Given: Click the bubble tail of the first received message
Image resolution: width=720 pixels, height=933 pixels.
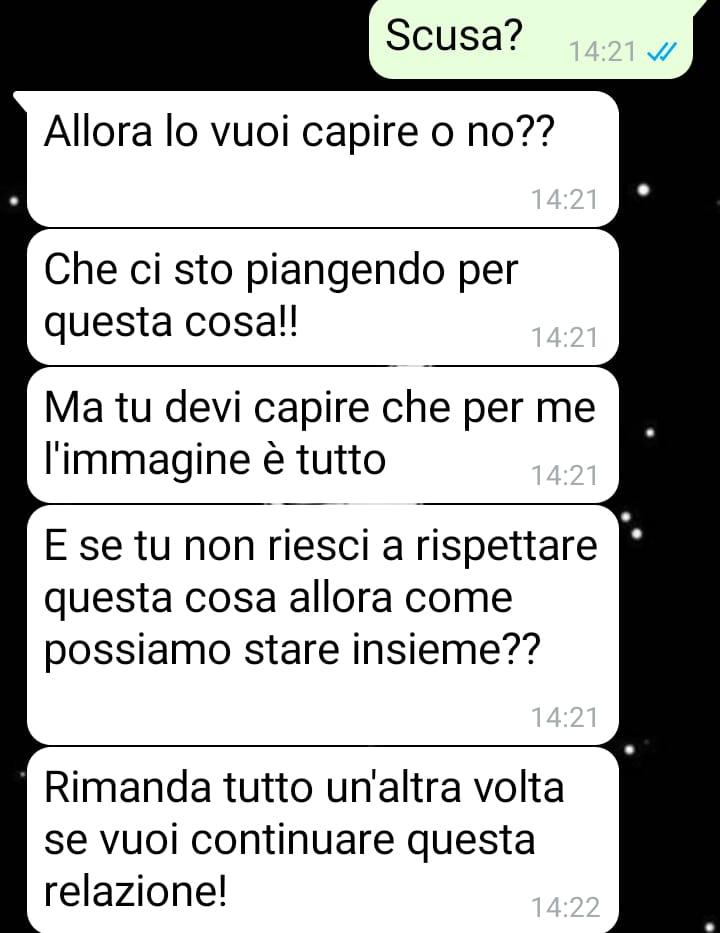Looking at the screenshot, I should click(20, 100).
